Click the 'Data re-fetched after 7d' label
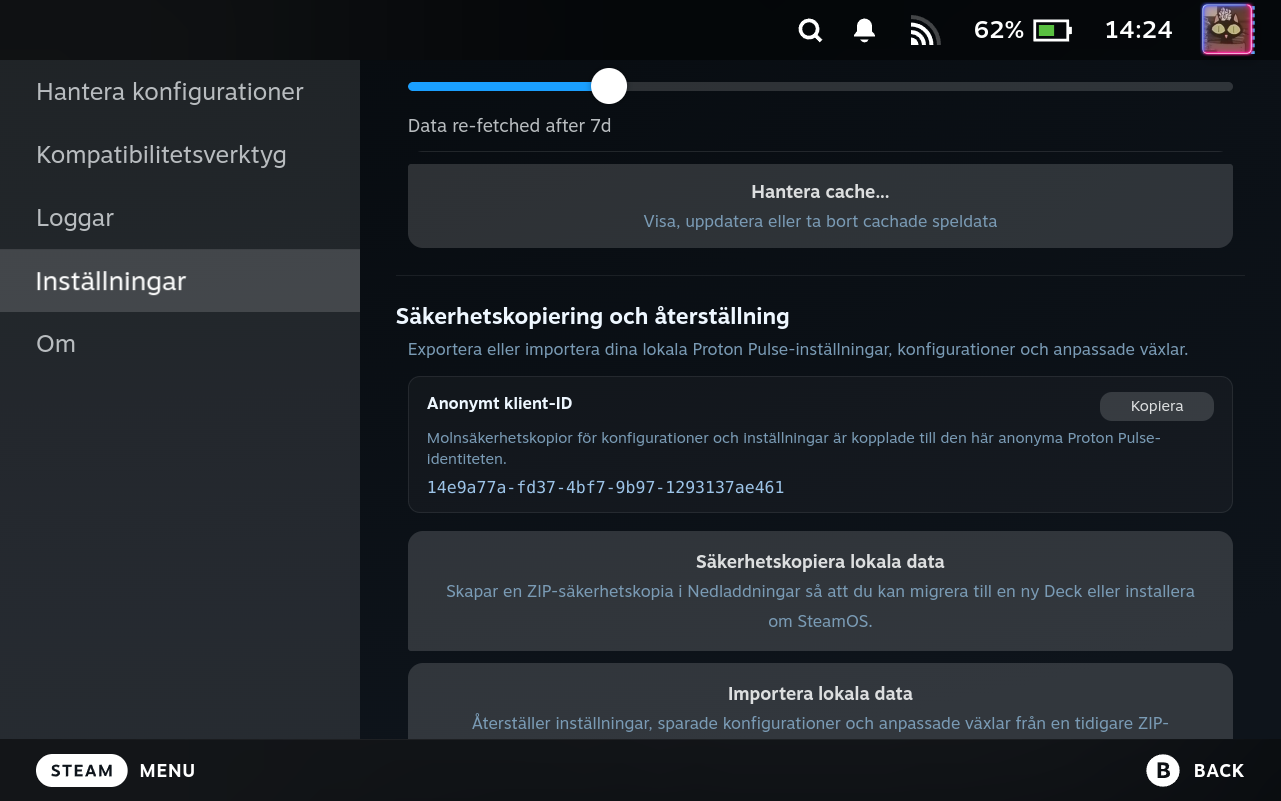This screenshot has width=1281, height=801. (x=509, y=126)
